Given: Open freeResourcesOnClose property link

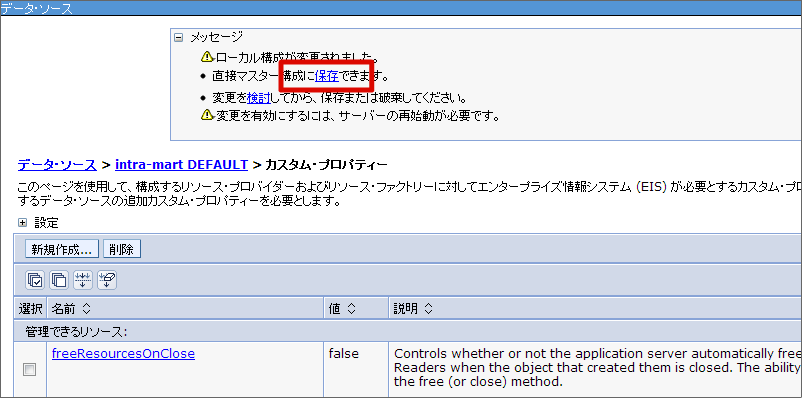Looking at the screenshot, I should 123,353.
